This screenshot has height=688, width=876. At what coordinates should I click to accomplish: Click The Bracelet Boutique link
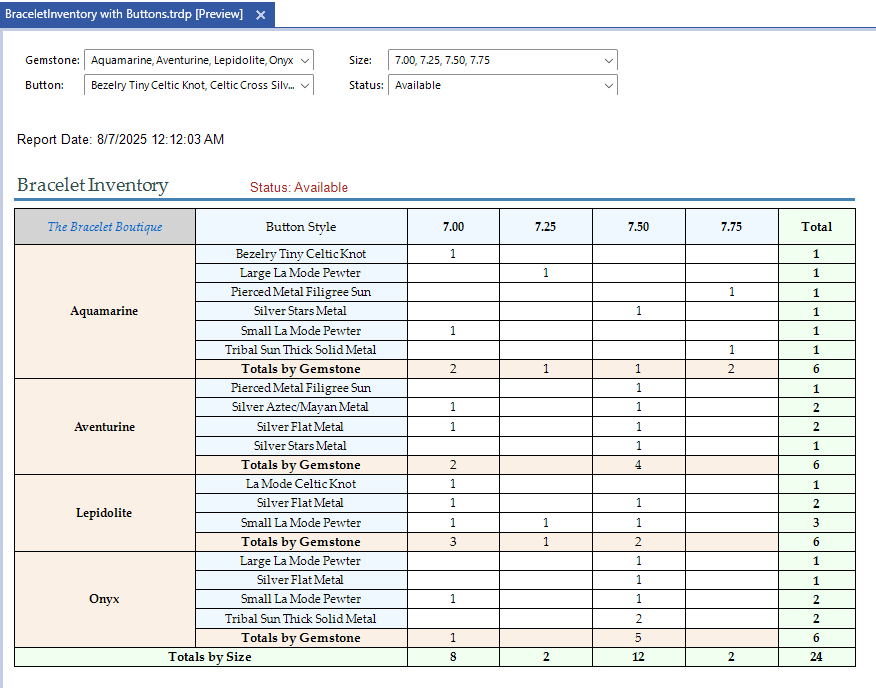tap(105, 227)
